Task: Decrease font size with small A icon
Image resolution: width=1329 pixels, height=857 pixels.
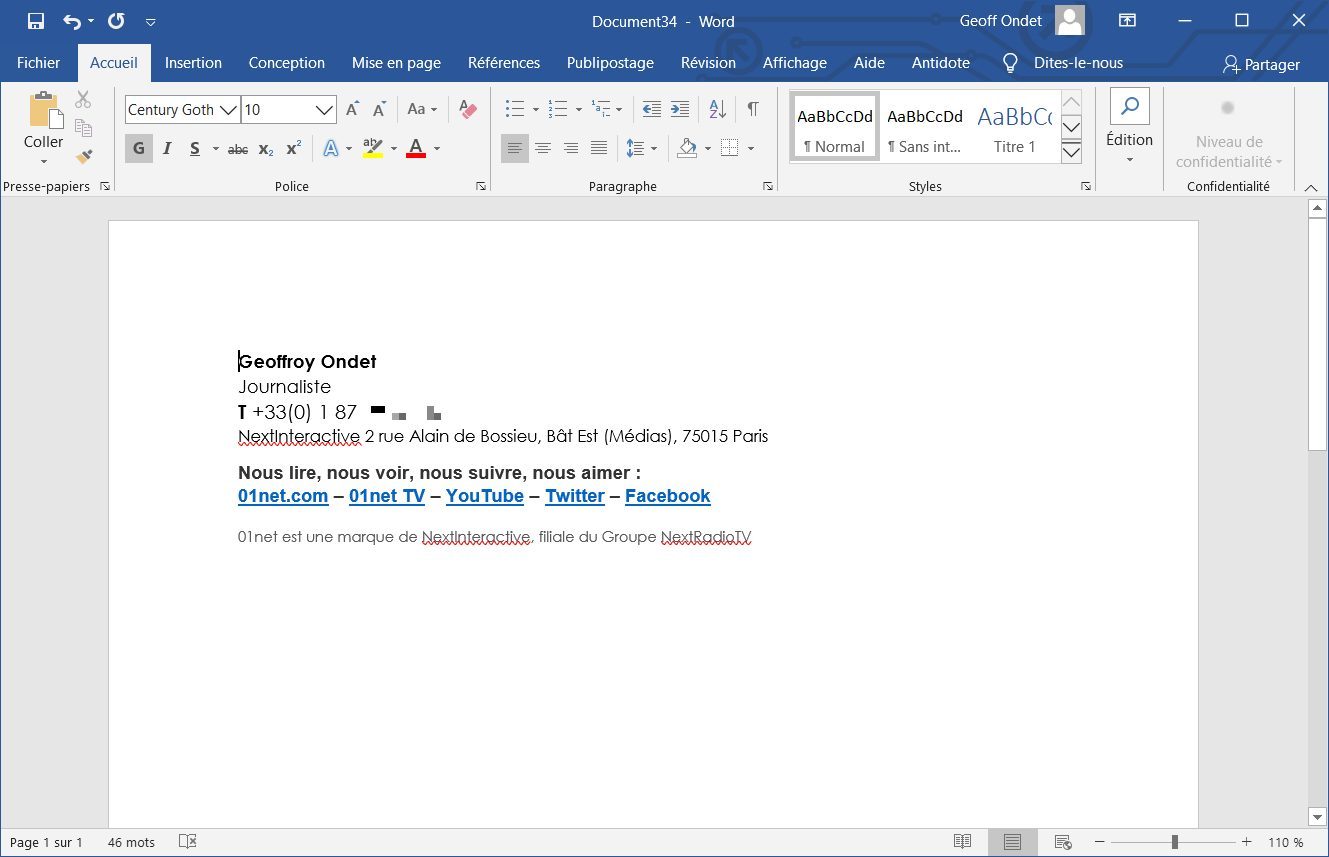Action: [379, 110]
